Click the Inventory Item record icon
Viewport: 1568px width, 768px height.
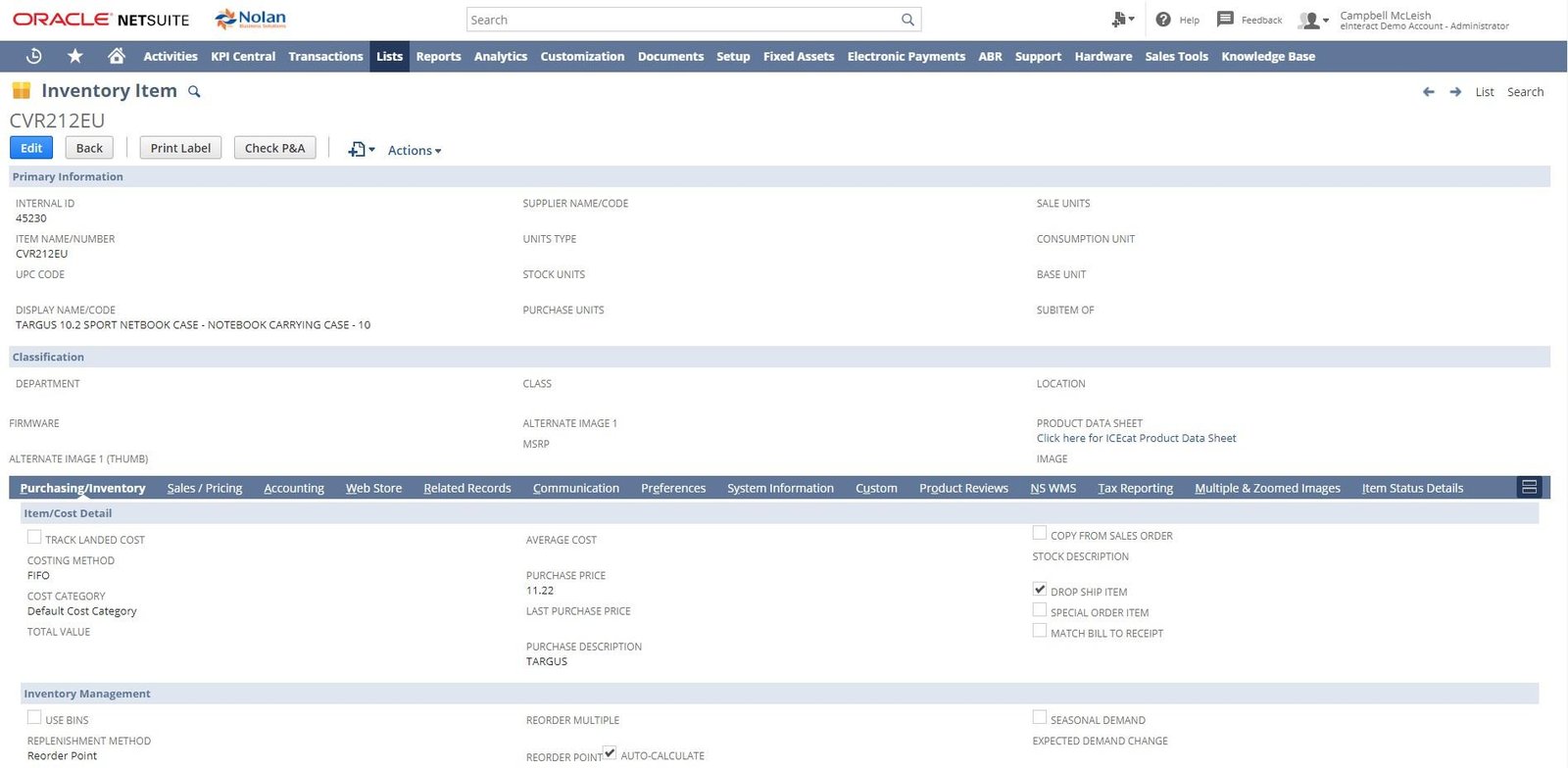tap(21, 91)
